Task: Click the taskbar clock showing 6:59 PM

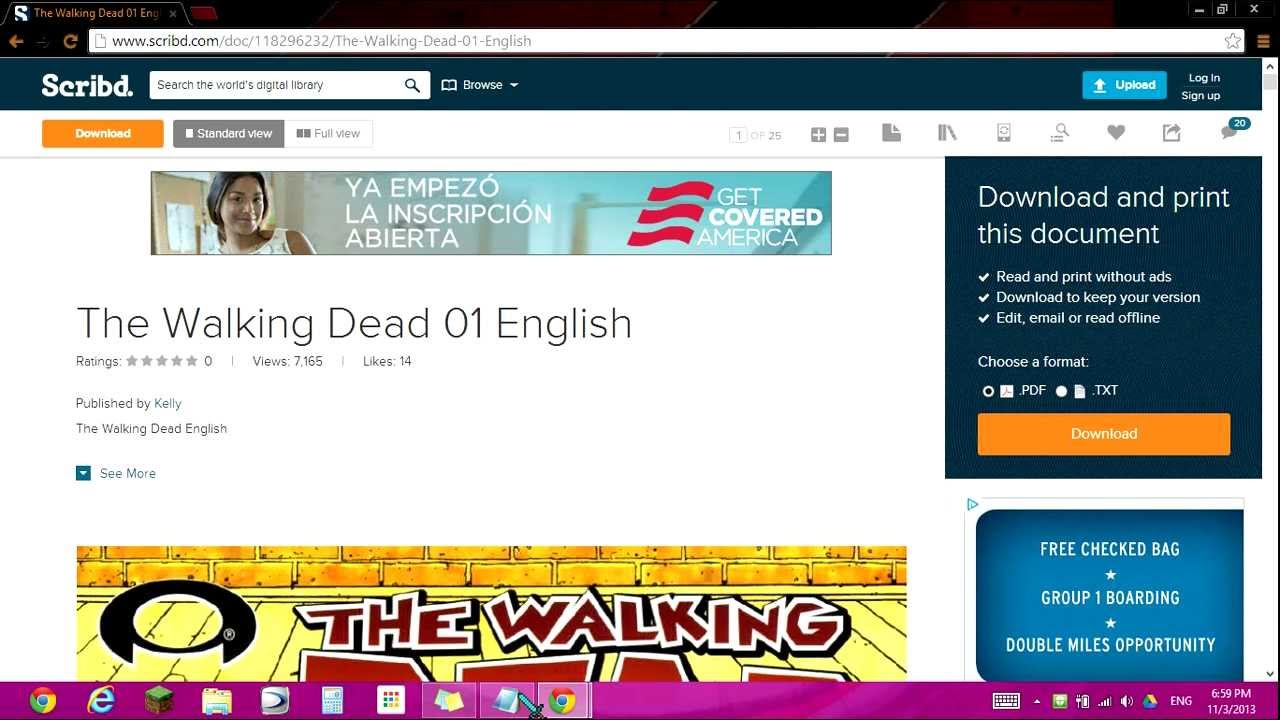Action: coord(1231,701)
